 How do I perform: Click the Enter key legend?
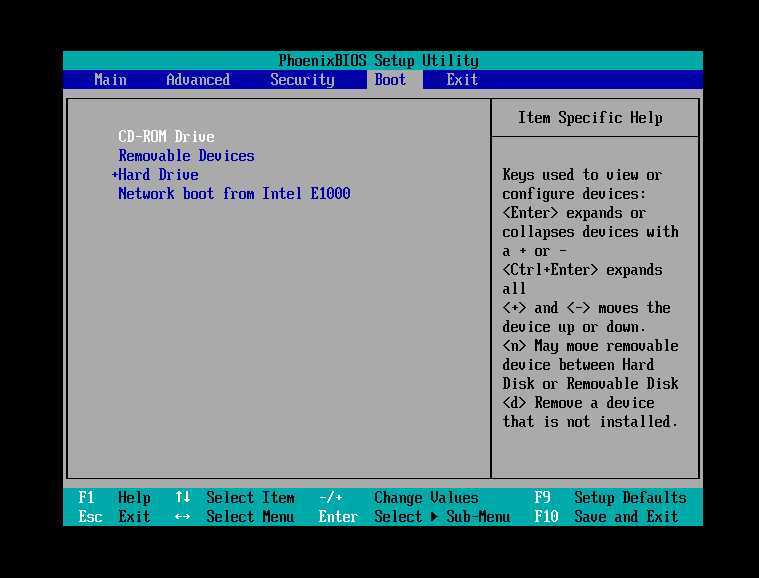click(338, 517)
